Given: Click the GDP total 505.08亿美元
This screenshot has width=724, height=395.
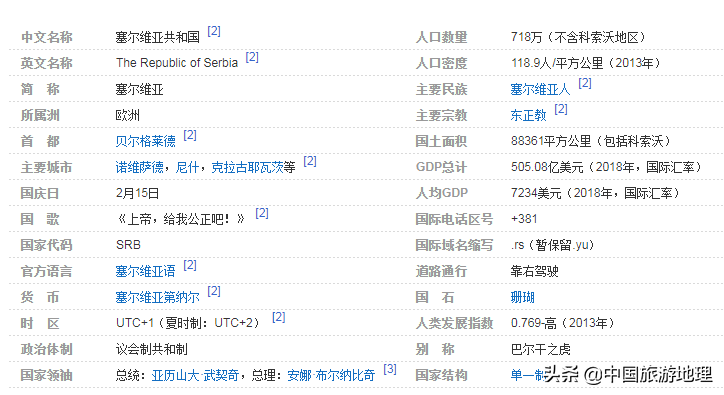Looking at the screenshot, I should click(x=547, y=167).
